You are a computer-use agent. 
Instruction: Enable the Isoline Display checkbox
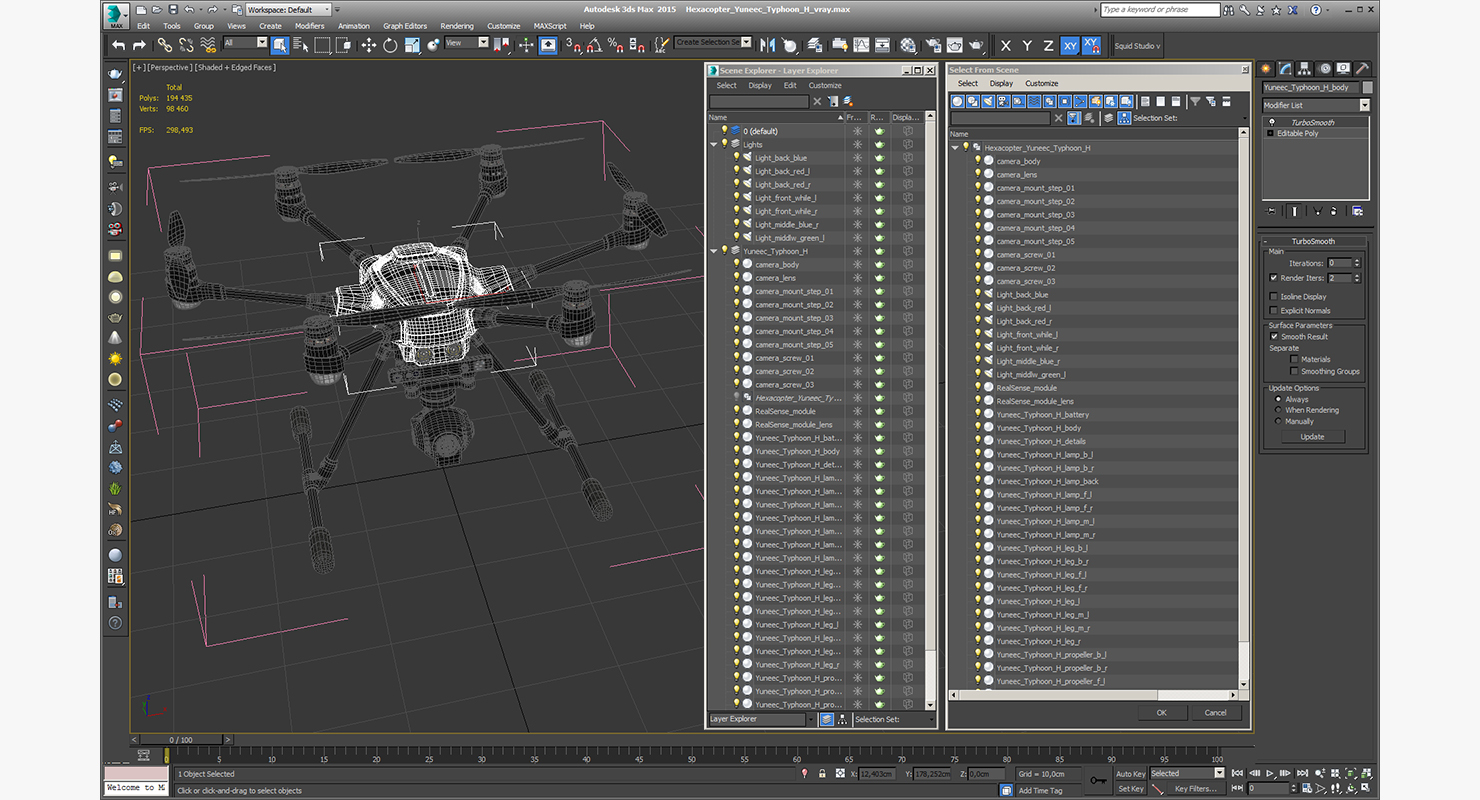pos(1273,297)
